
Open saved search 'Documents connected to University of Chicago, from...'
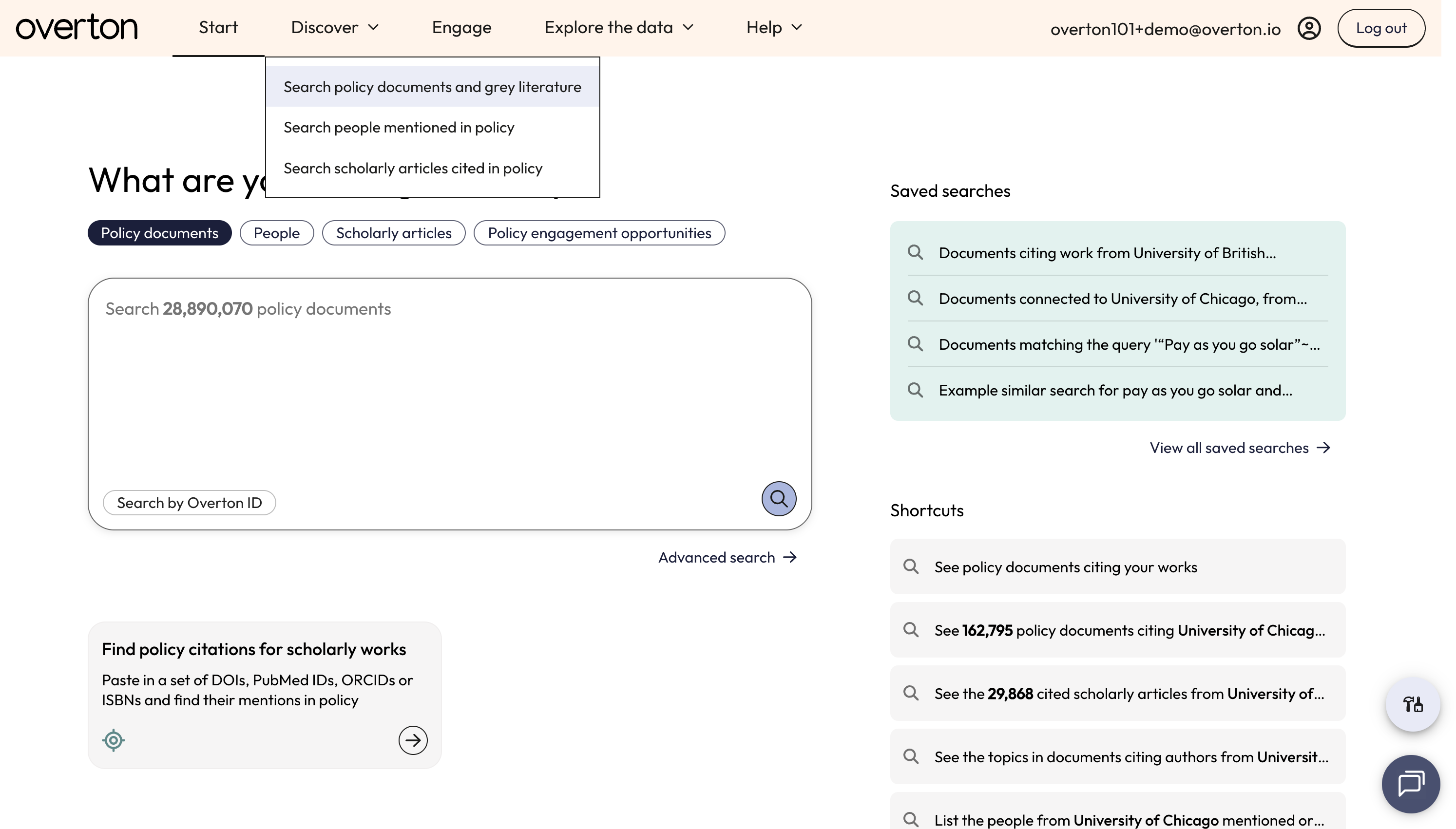[x=1117, y=298]
